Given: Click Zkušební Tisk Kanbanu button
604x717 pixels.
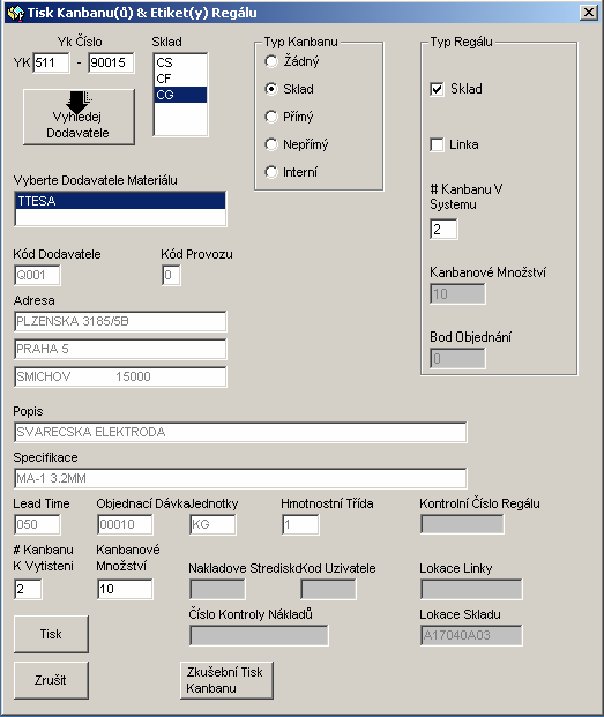Looking at the screenshot, I should (x=227, y=680).
